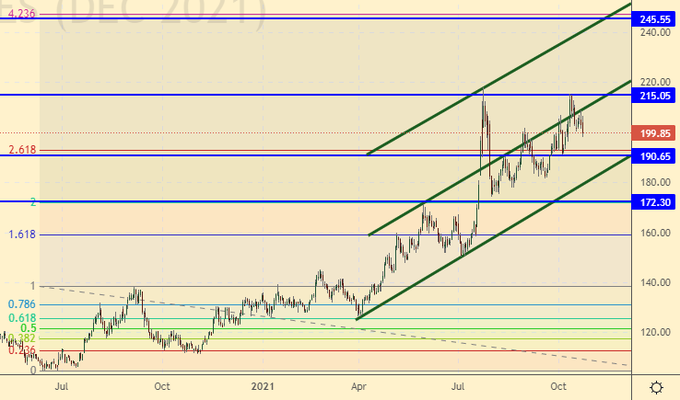This screenshot has width=680, height=400.
Task: Click the 160.00 price axis value
Action: tap(655, 233)
